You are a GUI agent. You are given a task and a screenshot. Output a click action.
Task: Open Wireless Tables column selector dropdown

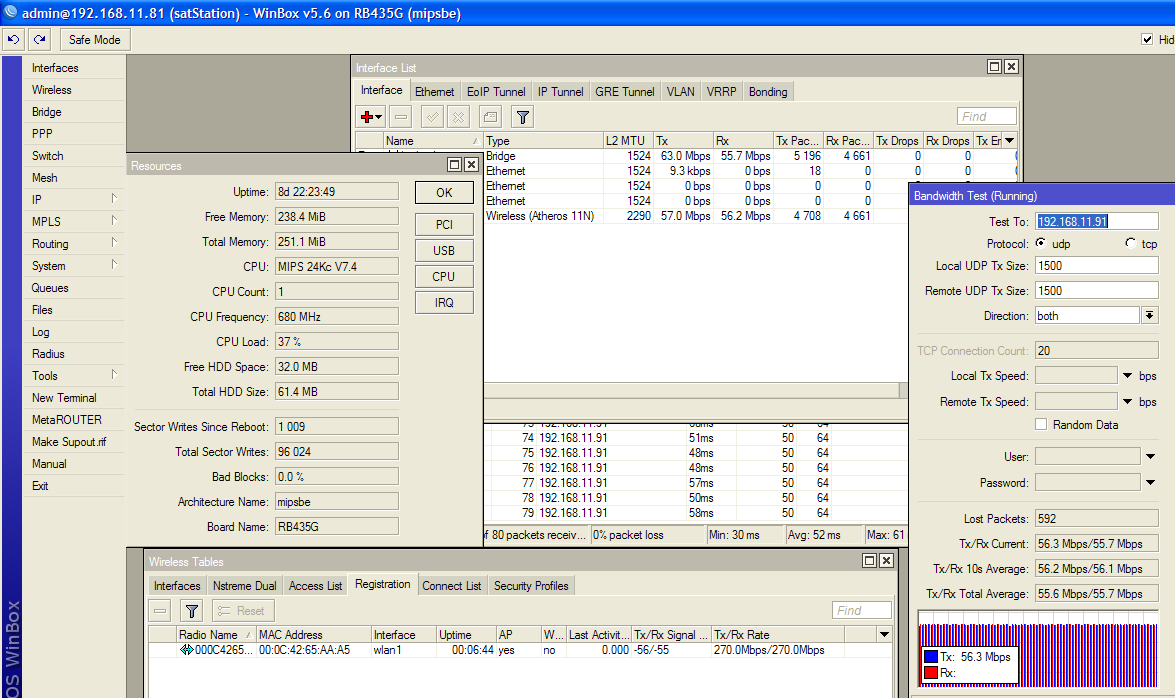click(883, 635)
